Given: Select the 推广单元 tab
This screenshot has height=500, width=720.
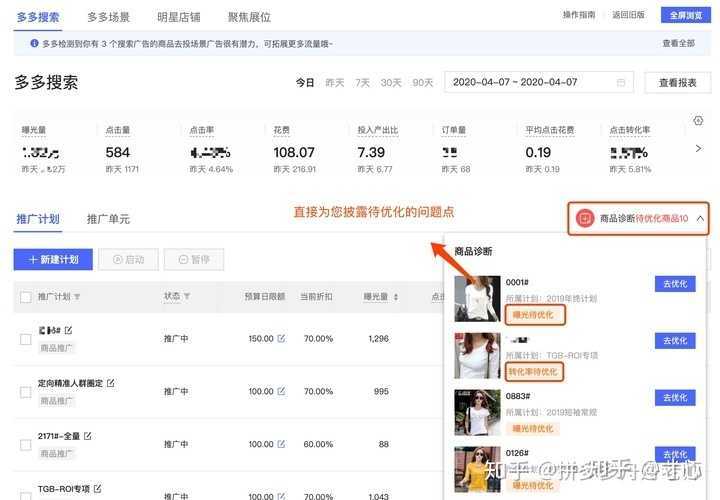Looking at the screenshot, I should [108, 219].
